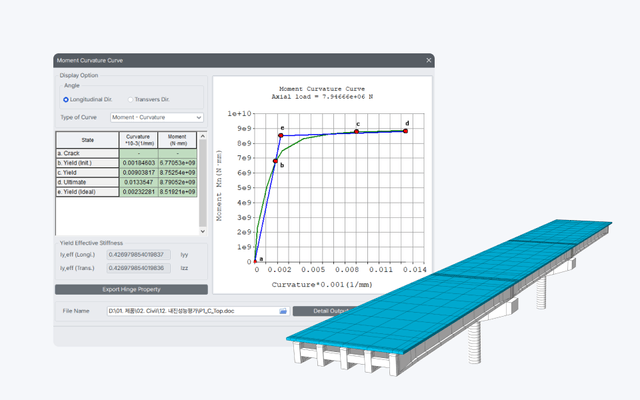
Task: Select the b. Yield (Init.) row
Action: coord(127,163)
